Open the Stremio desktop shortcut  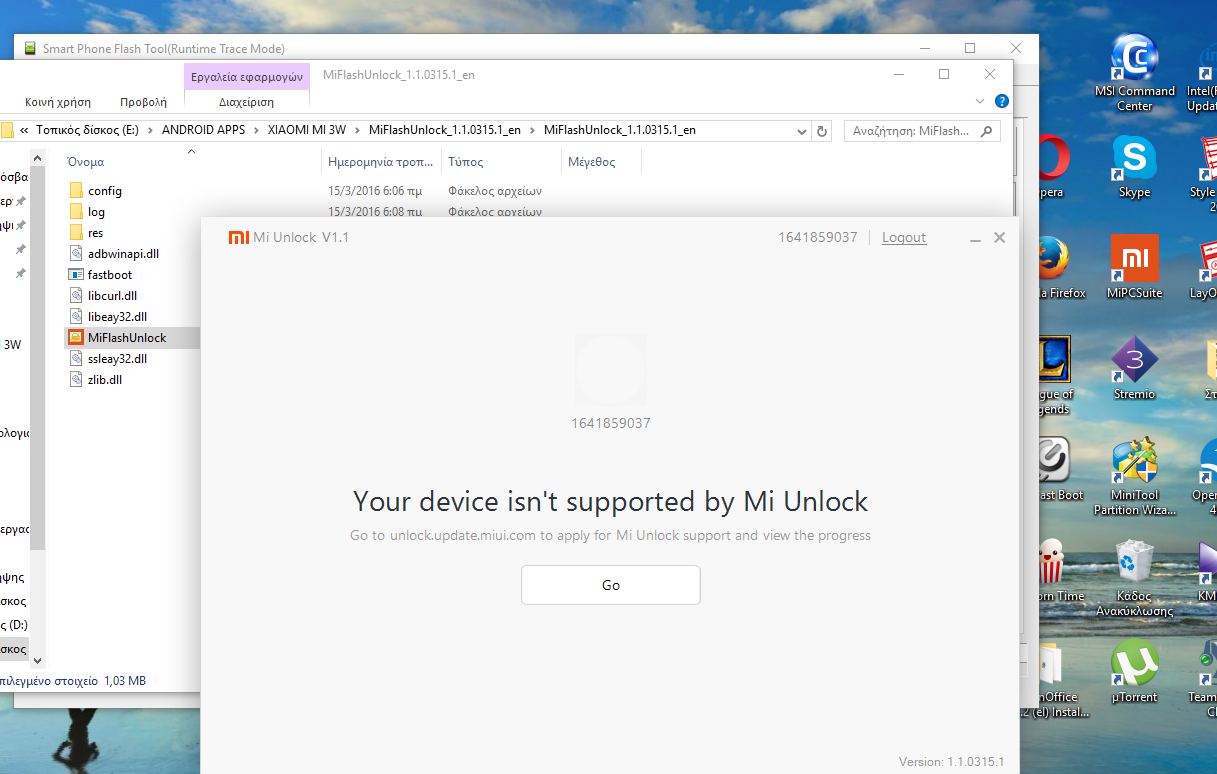[1134, 368]
